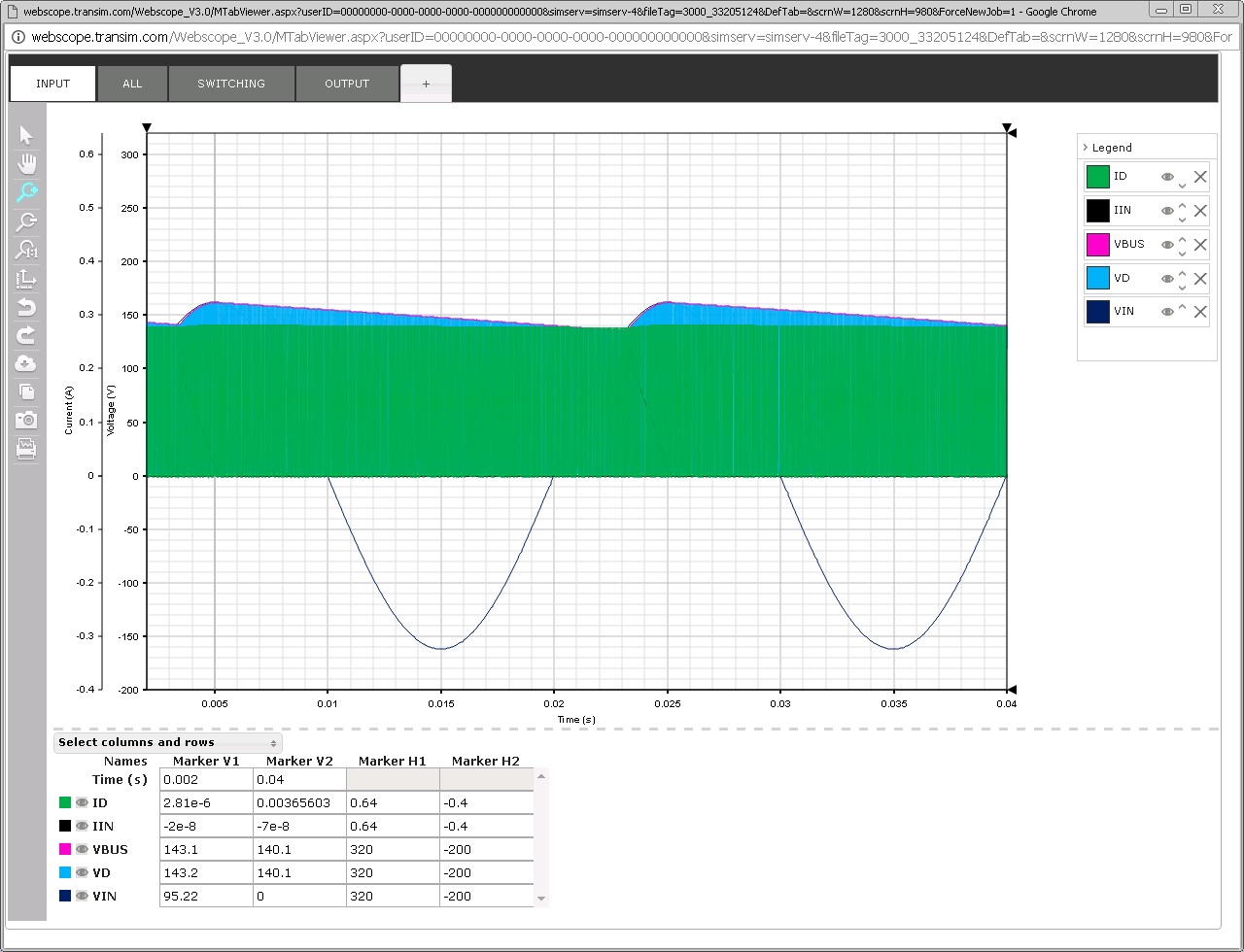Add a new tab with the plus button

426,84
